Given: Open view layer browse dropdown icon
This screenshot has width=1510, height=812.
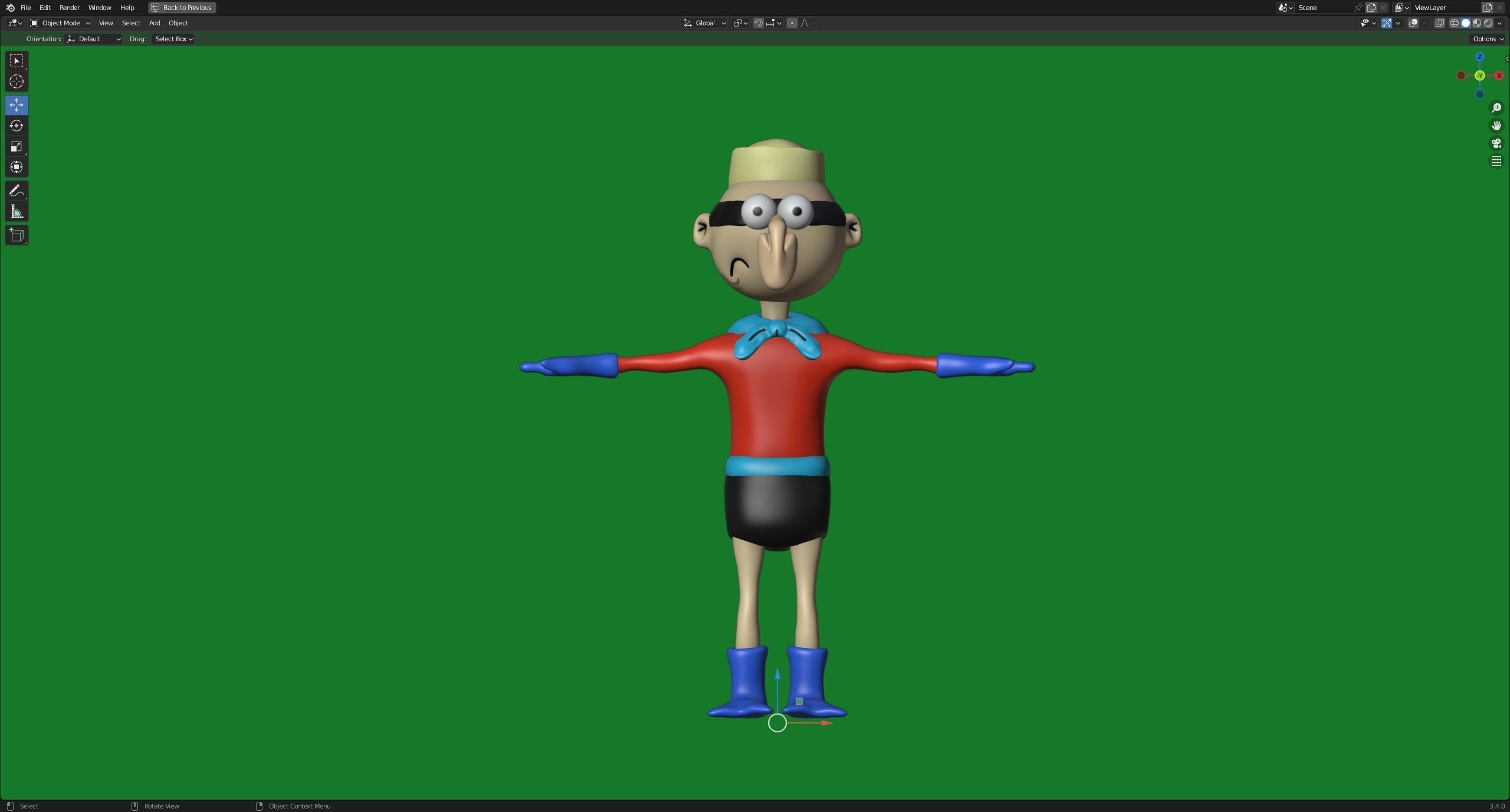Looking at the screenshot, I should point(1401,8).
